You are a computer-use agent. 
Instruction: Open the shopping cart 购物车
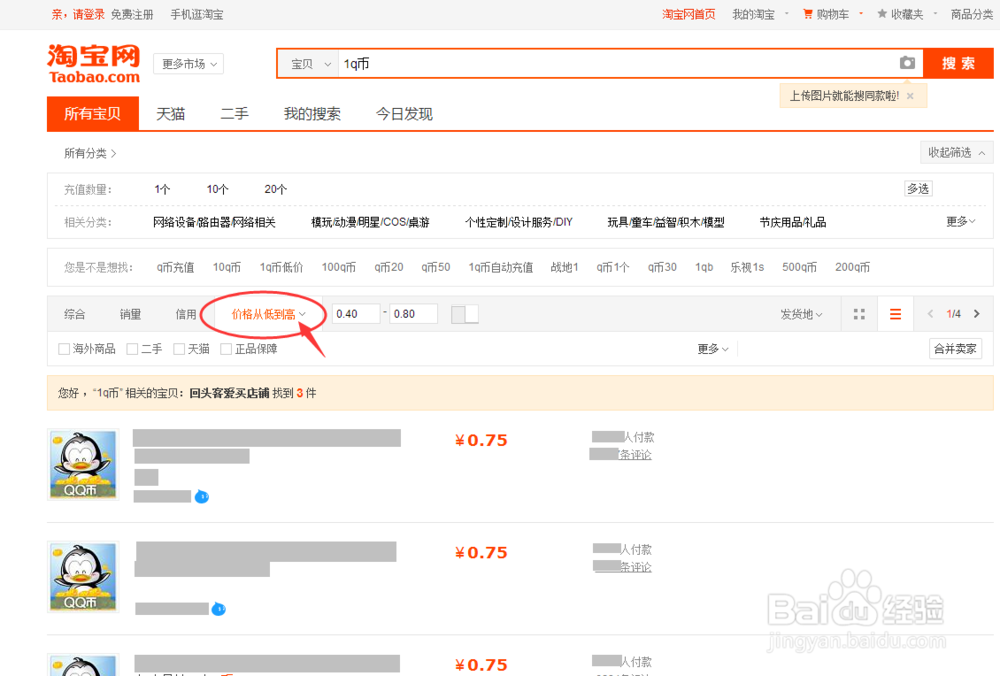[x=832, y=14]
